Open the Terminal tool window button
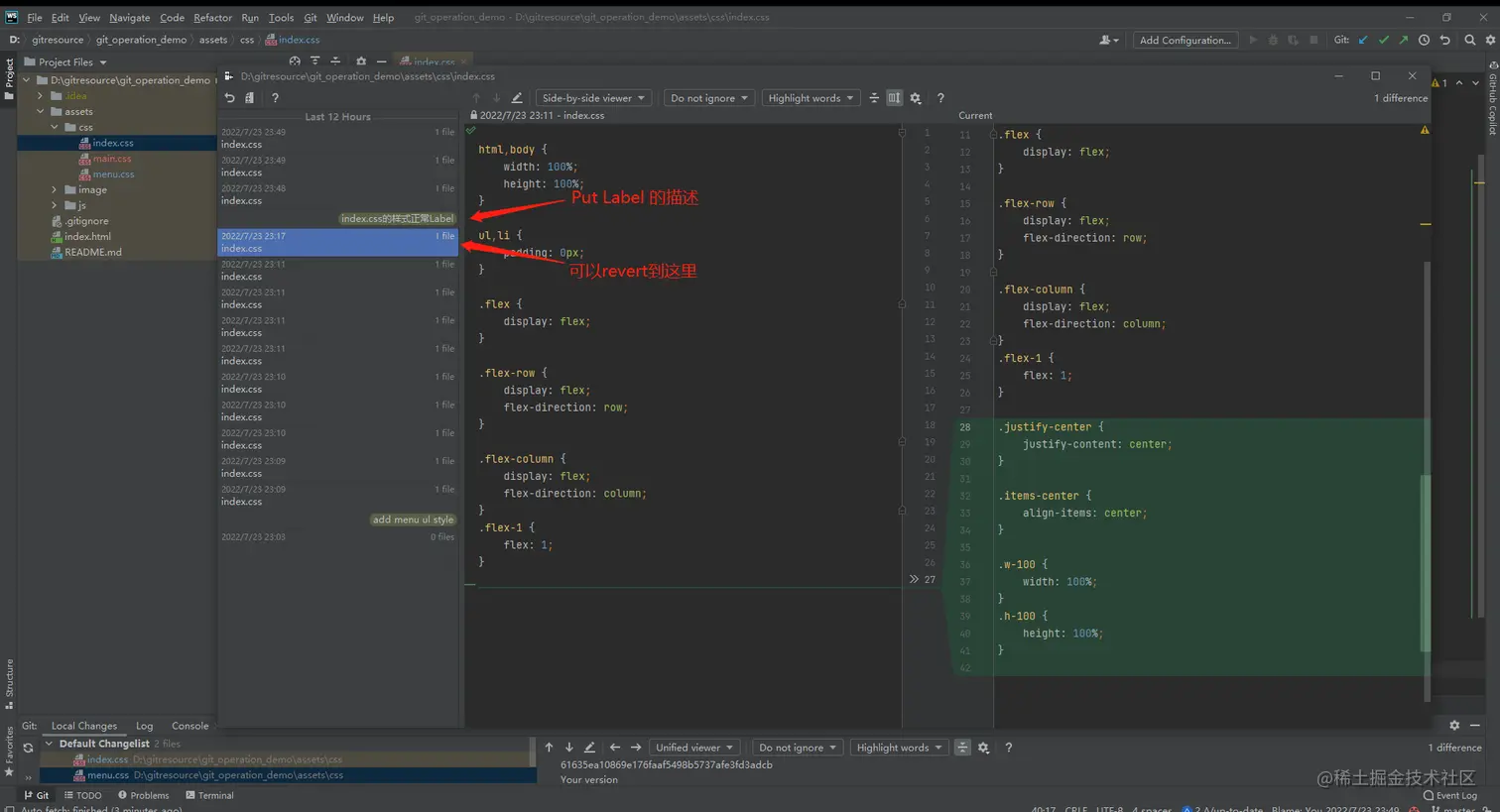The height and width of the screenshot is (812, 1500). tap(209, 795)
